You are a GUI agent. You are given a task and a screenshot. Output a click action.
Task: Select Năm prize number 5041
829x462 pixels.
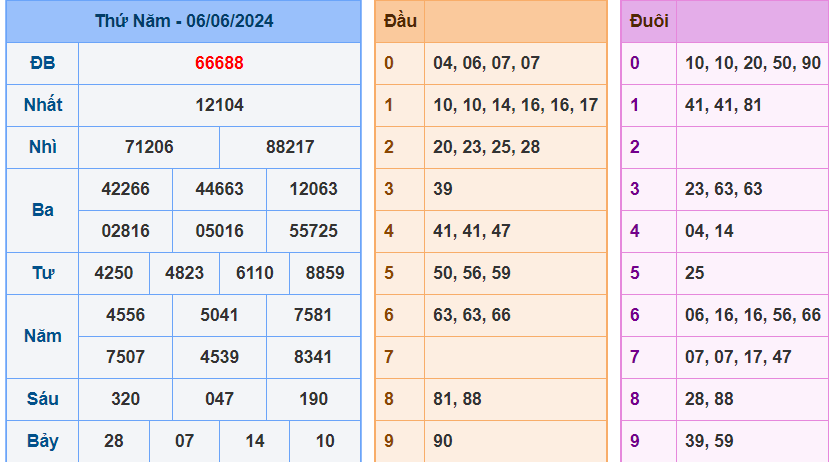click(x=219, y=315)
